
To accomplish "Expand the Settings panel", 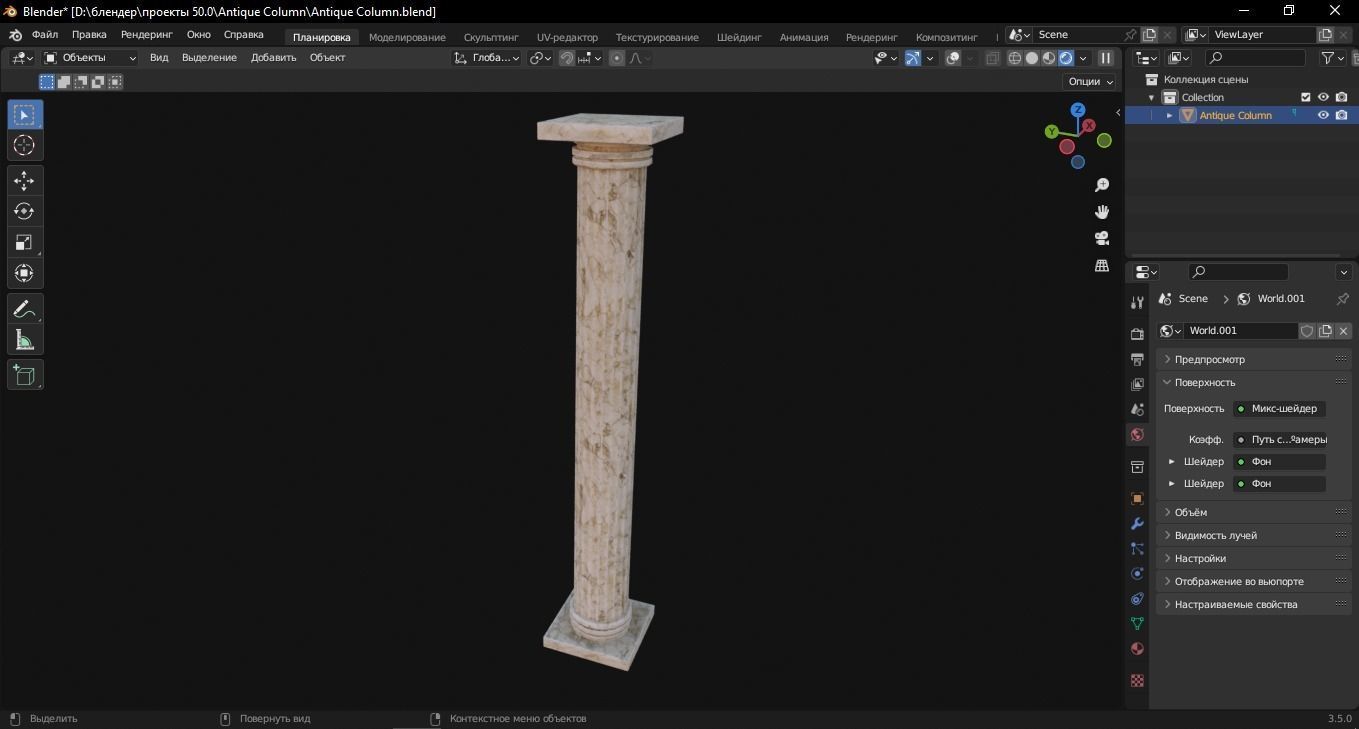I will 1254,558.
